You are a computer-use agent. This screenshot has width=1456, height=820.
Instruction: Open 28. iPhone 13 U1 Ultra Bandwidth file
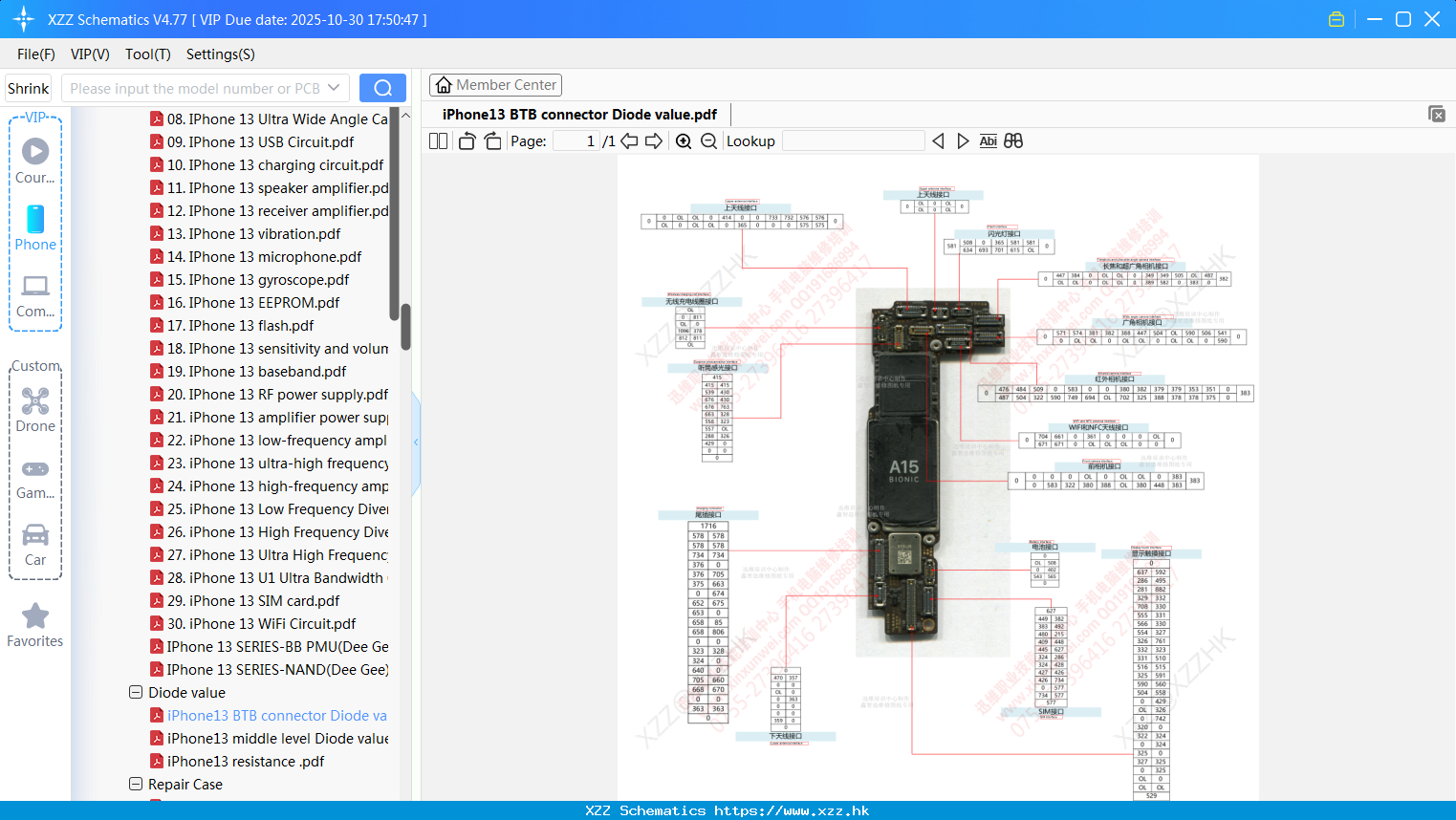click(x=270, y=578)
